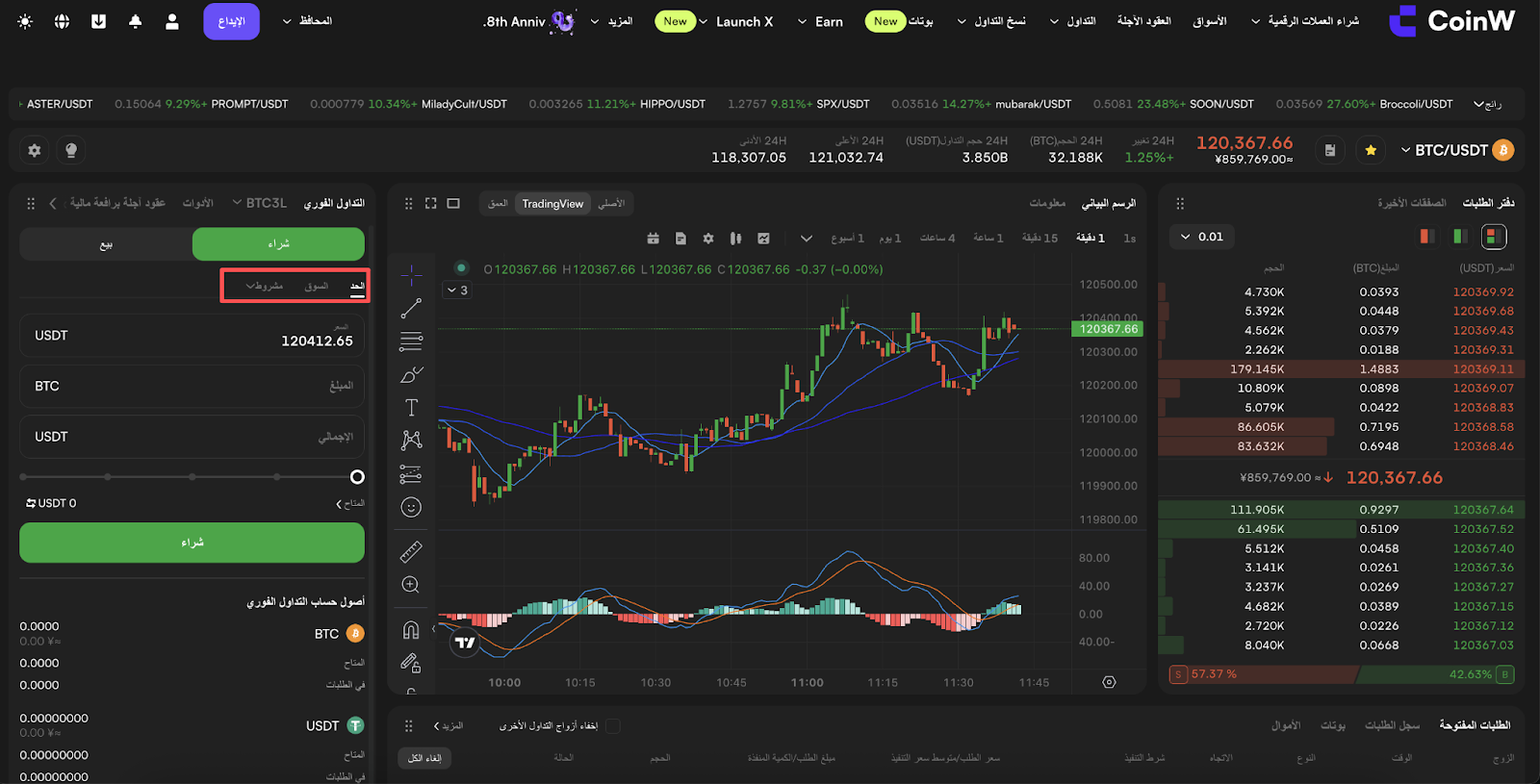Image resolution: width=1540 pixels, height=784 pixels.
Task: Select the 15 دقيقة chart interval
Action: click(1039, 239)
